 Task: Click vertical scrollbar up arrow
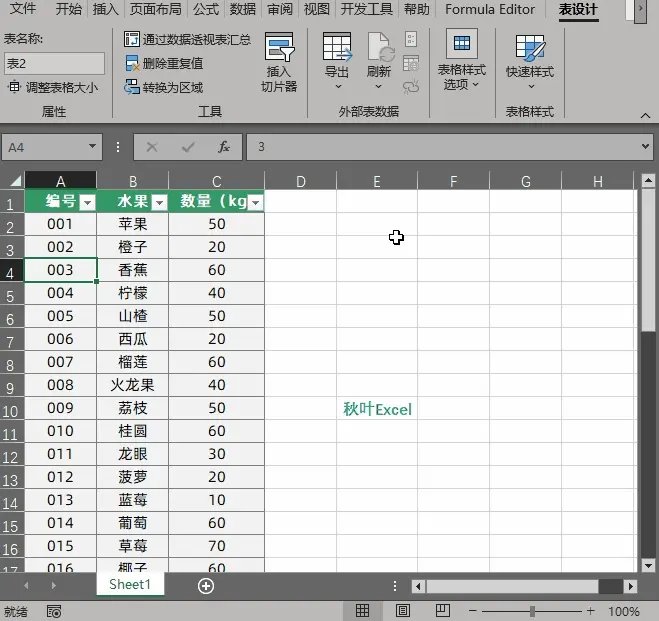pos(648,181)
